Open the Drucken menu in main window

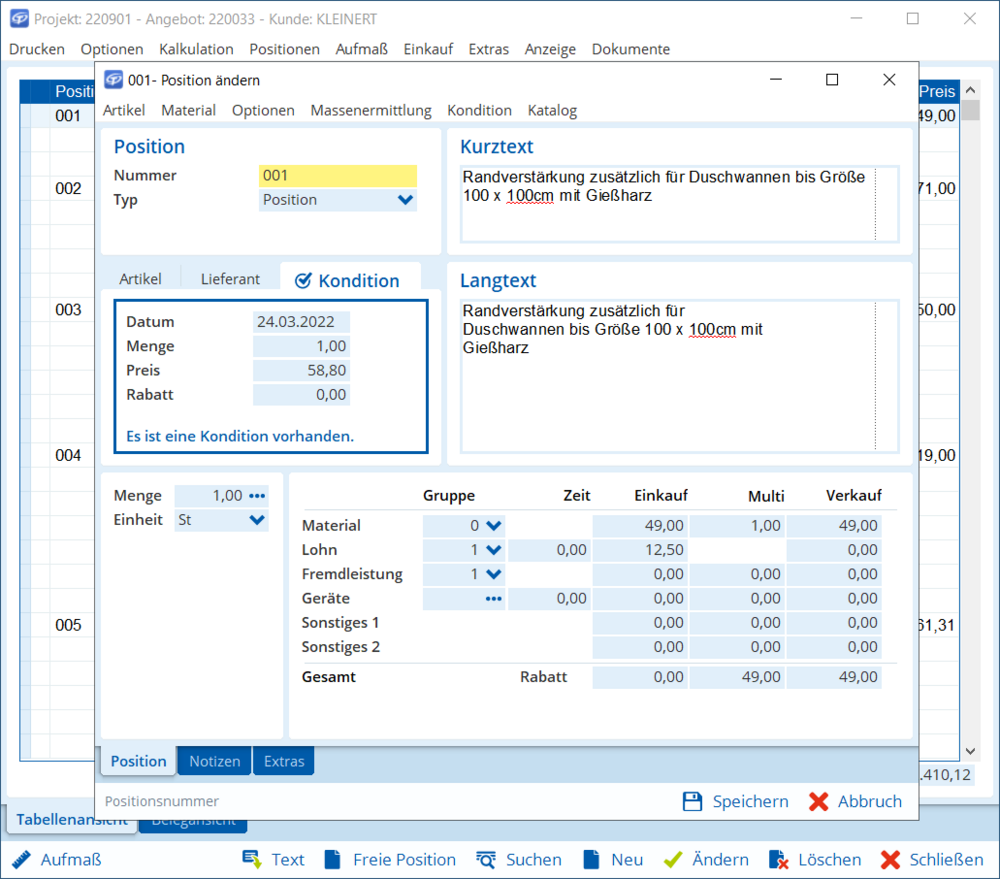[x=37, y=49]
